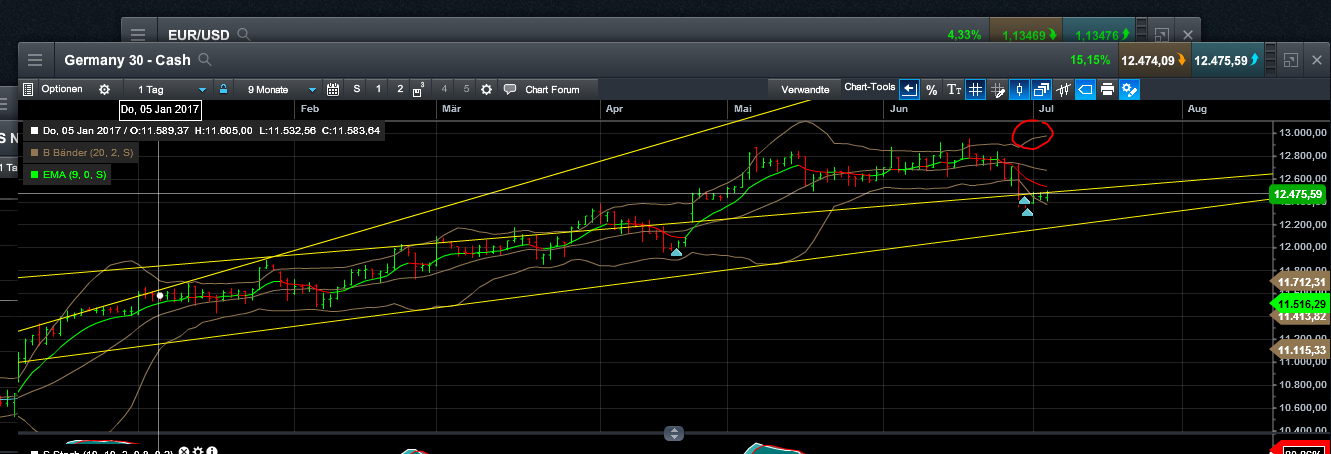Detach the EUR/USD window
The image size is (1331, 454).
click(1161, 34)
